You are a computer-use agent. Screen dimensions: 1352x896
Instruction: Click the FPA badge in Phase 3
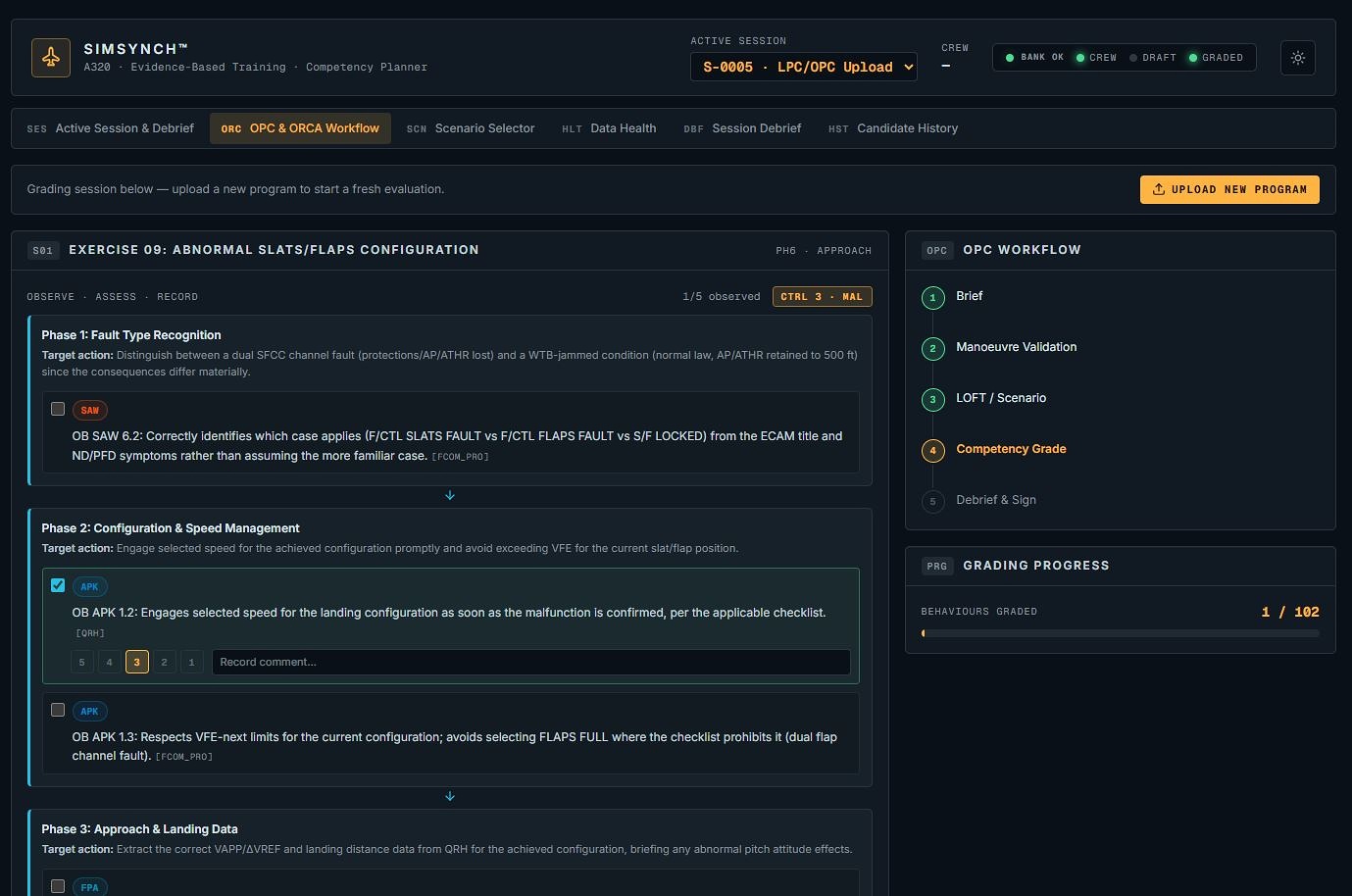pyautogui.click(x=89, y=887)
